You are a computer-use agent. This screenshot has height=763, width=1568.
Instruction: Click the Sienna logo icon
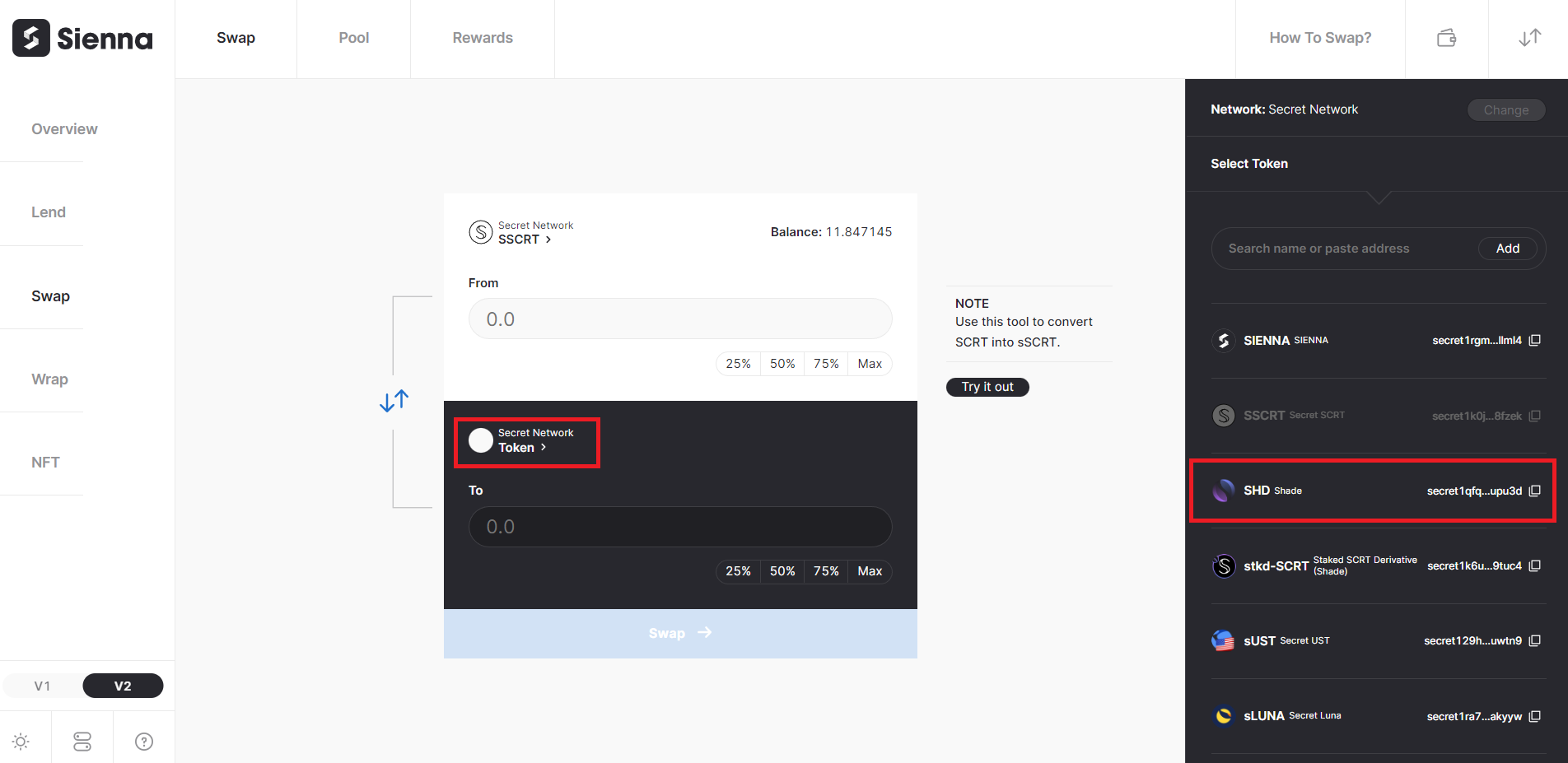point(31,38)
